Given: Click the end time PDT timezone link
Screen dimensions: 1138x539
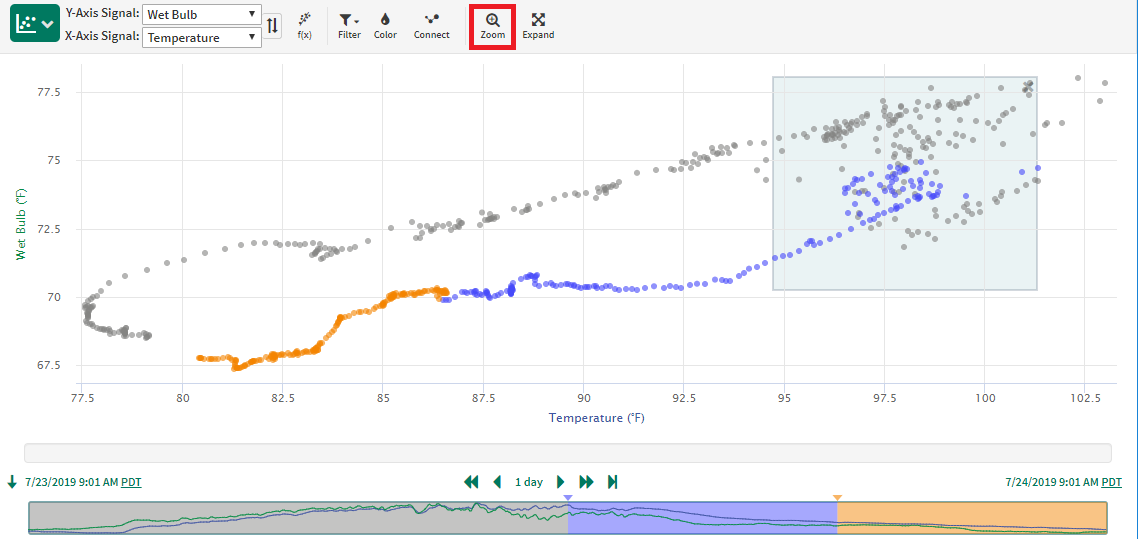Looking at the screenshot, I should coord(1110,482).
